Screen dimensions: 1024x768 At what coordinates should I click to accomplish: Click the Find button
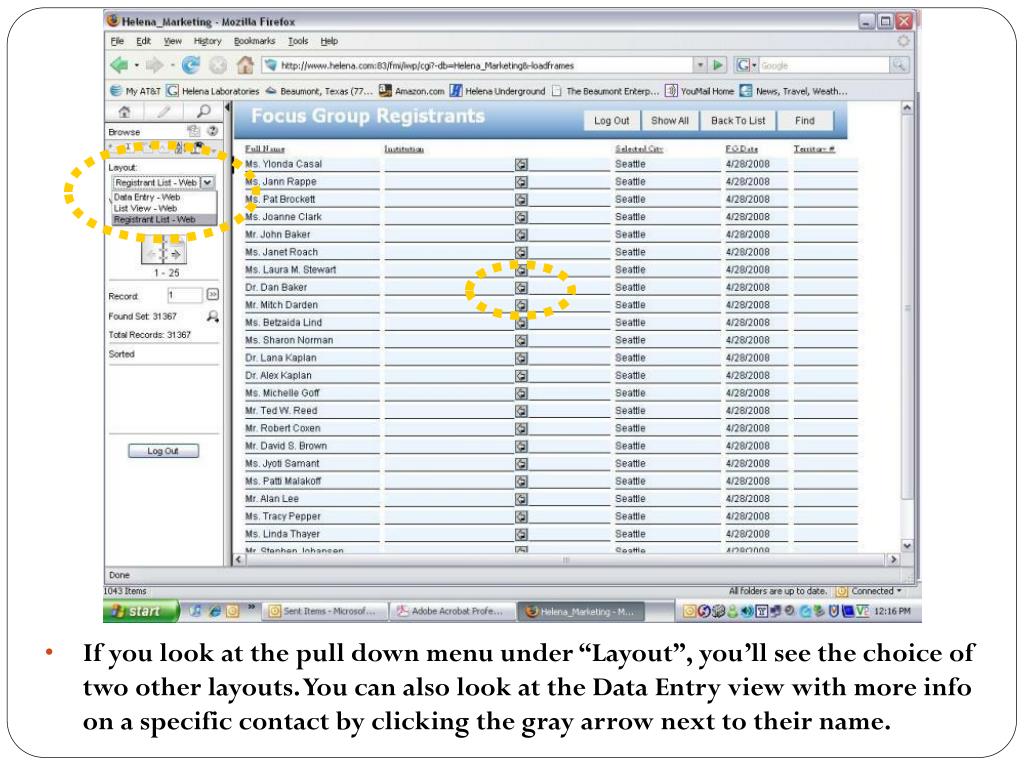click(805, 121)
